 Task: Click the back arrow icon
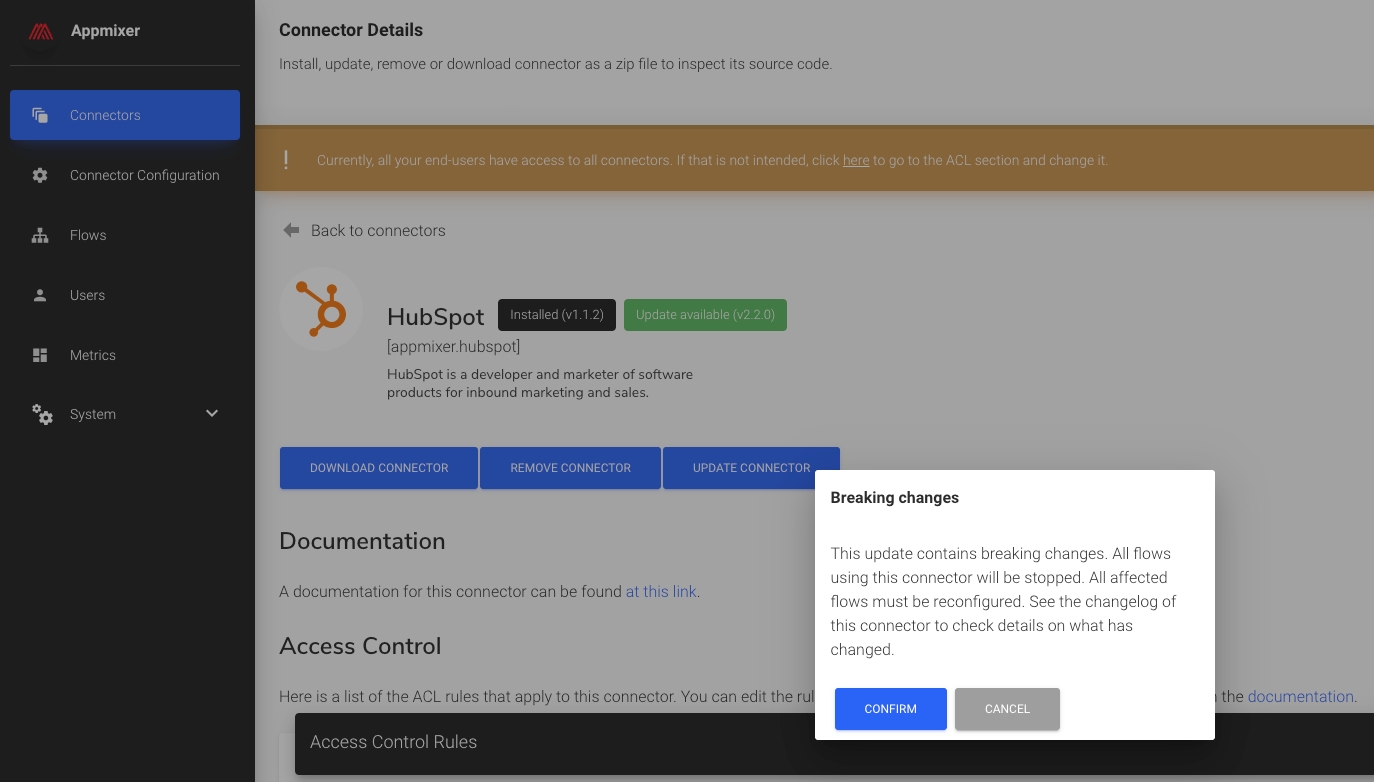click(x=291, y=230)
